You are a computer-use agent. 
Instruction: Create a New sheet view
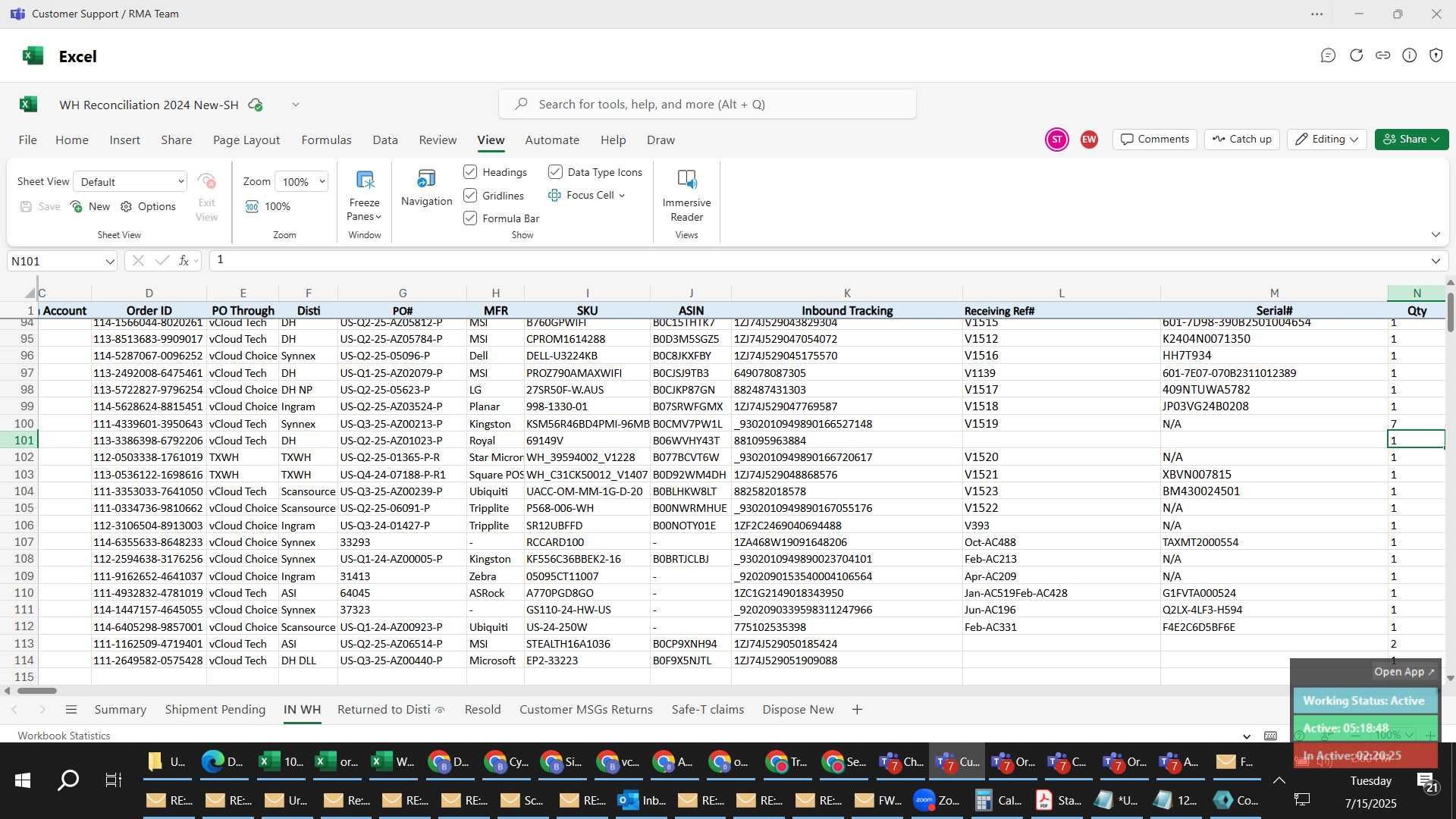90,206
